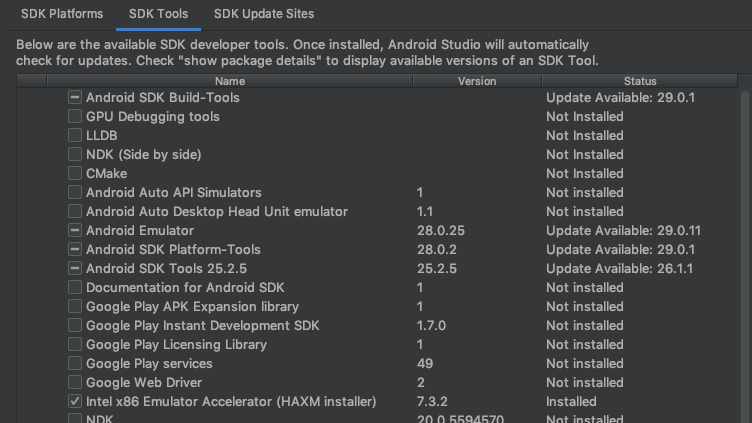Toggle Android SDK Platform-Tools checkbox
This screenshot has width=752, height=423.
(75, 249)
